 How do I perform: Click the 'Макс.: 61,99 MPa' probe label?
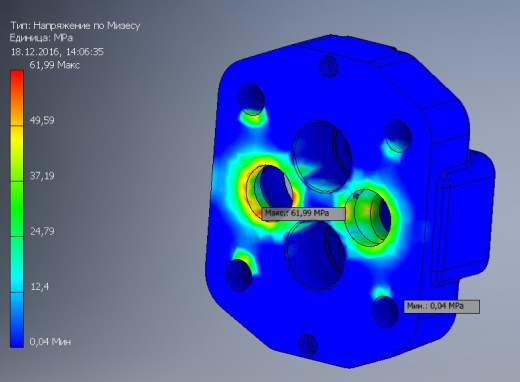point(303,213)
